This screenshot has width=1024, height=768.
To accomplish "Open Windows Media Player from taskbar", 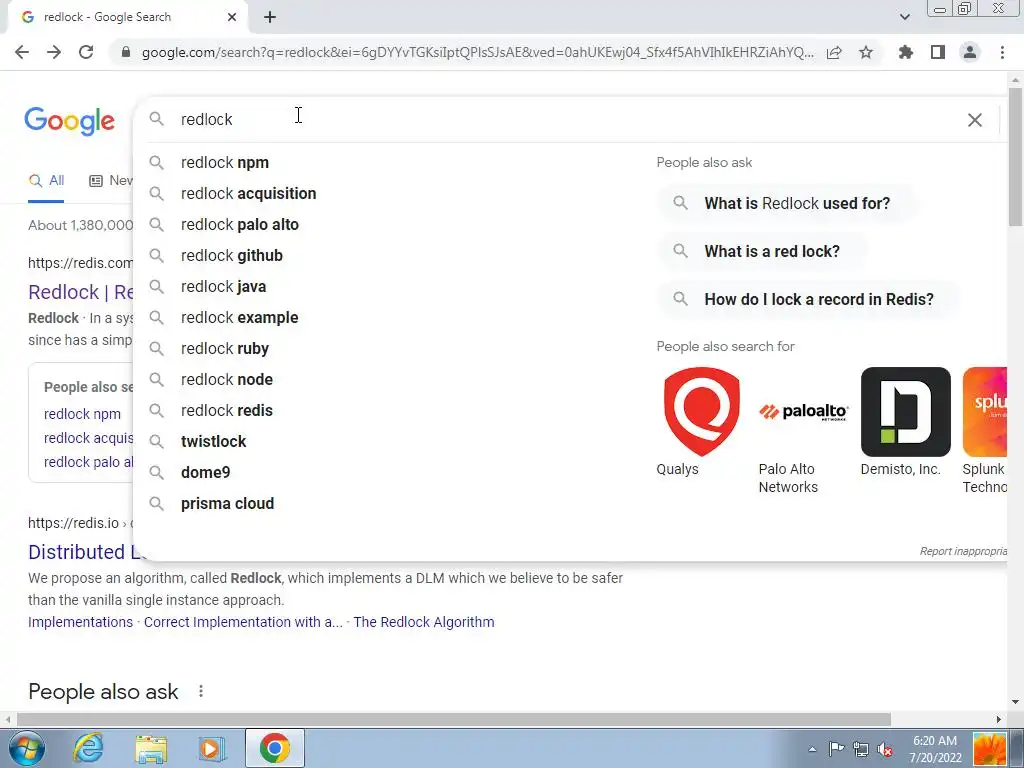I will (x=210, y=748).
